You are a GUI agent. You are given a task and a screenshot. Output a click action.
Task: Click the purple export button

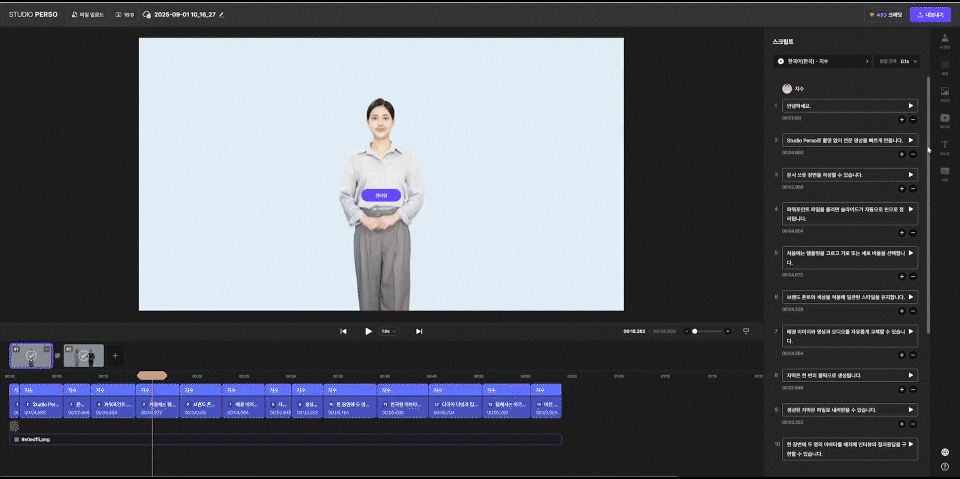click(930, 15)
